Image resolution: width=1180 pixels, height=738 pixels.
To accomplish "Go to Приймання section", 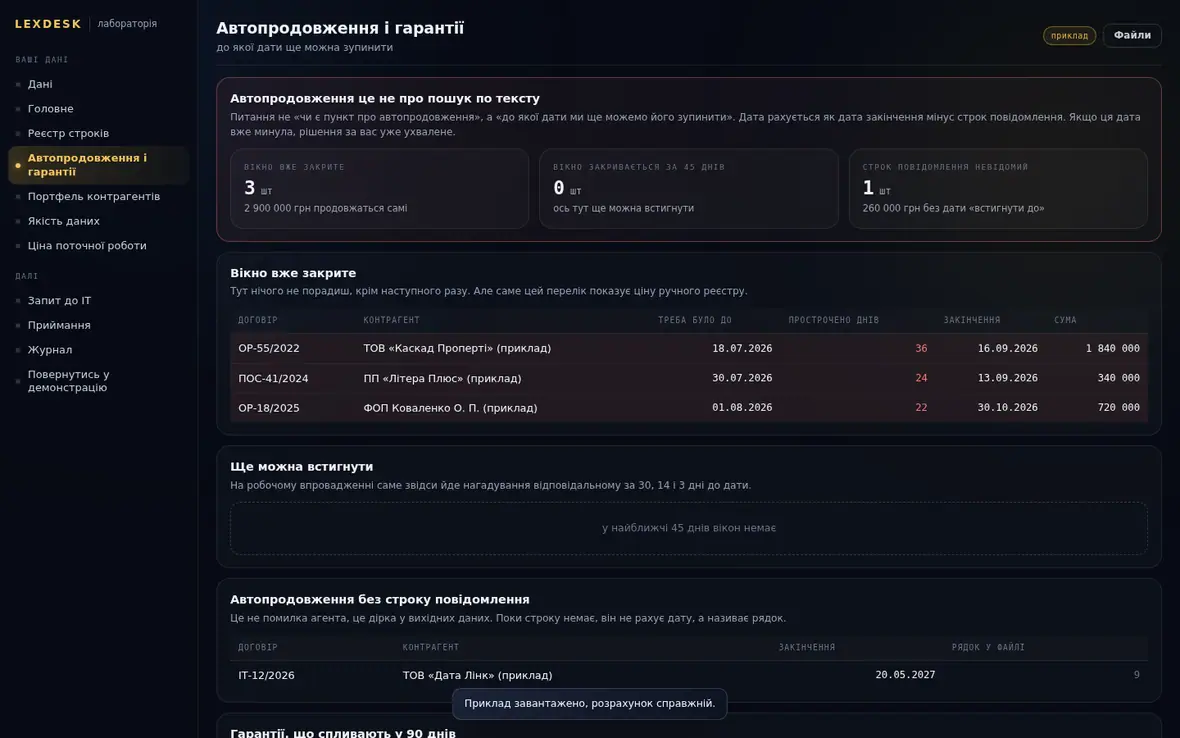I will pyautogui.click(x=98, y=325).
